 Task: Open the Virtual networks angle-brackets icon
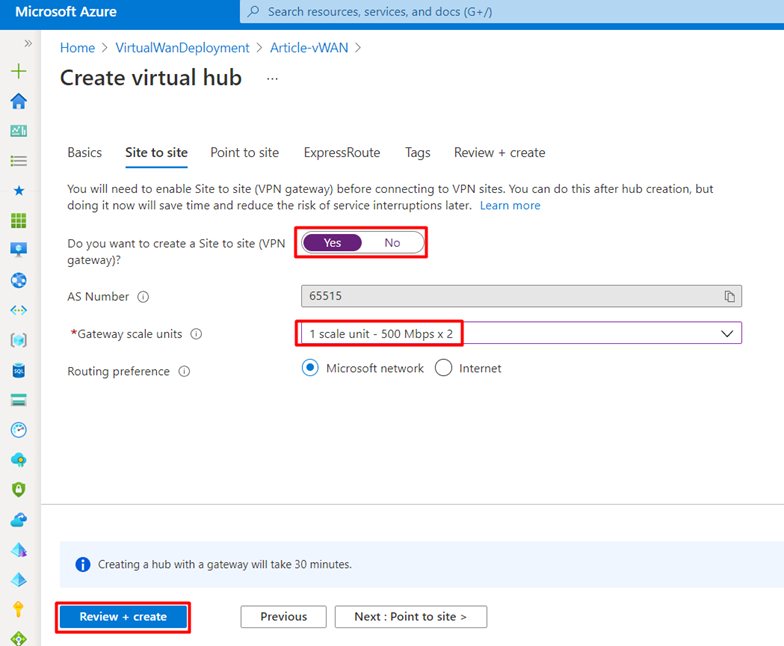[18, 310]
